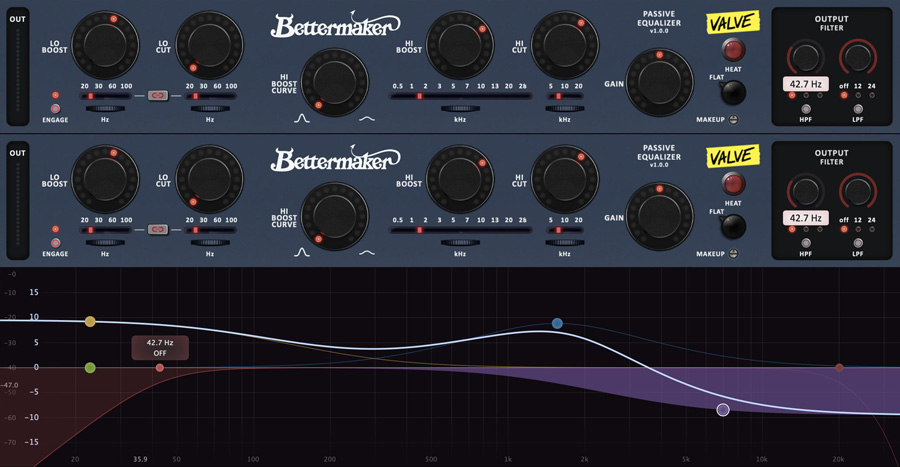Click the link icon between top Lo frequency selectors
Image resolution: width=900 pixels, height=467 pixels.
coord(157,96)
